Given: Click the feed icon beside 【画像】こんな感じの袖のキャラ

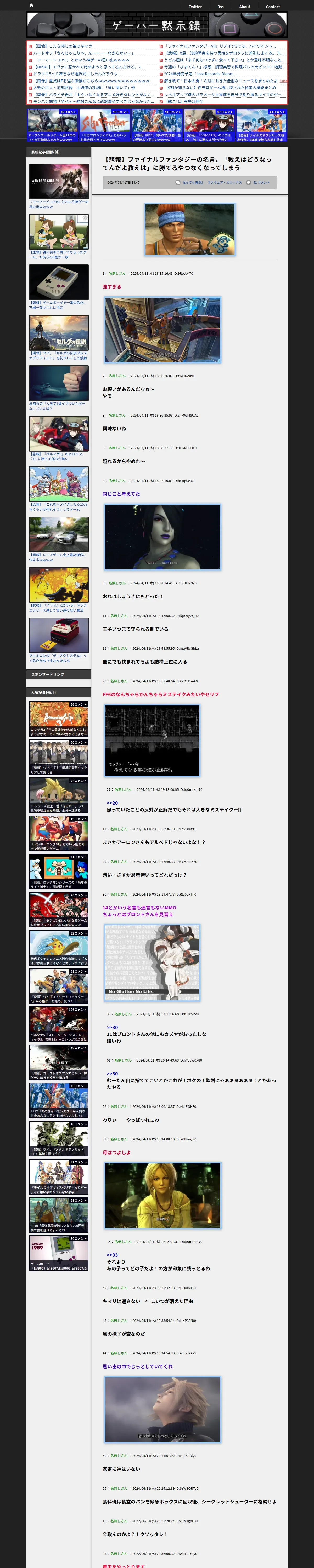Looking at the screenshot, I should 31,46.
